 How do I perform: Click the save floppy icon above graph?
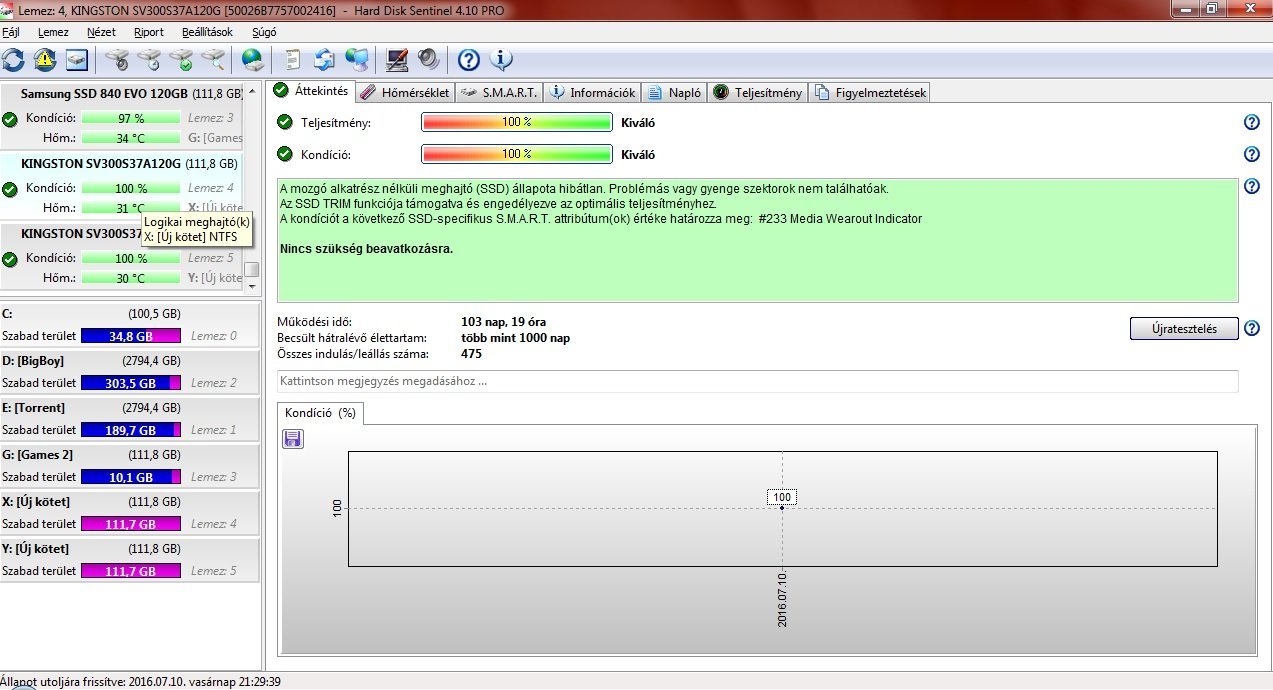coord(293,438)
